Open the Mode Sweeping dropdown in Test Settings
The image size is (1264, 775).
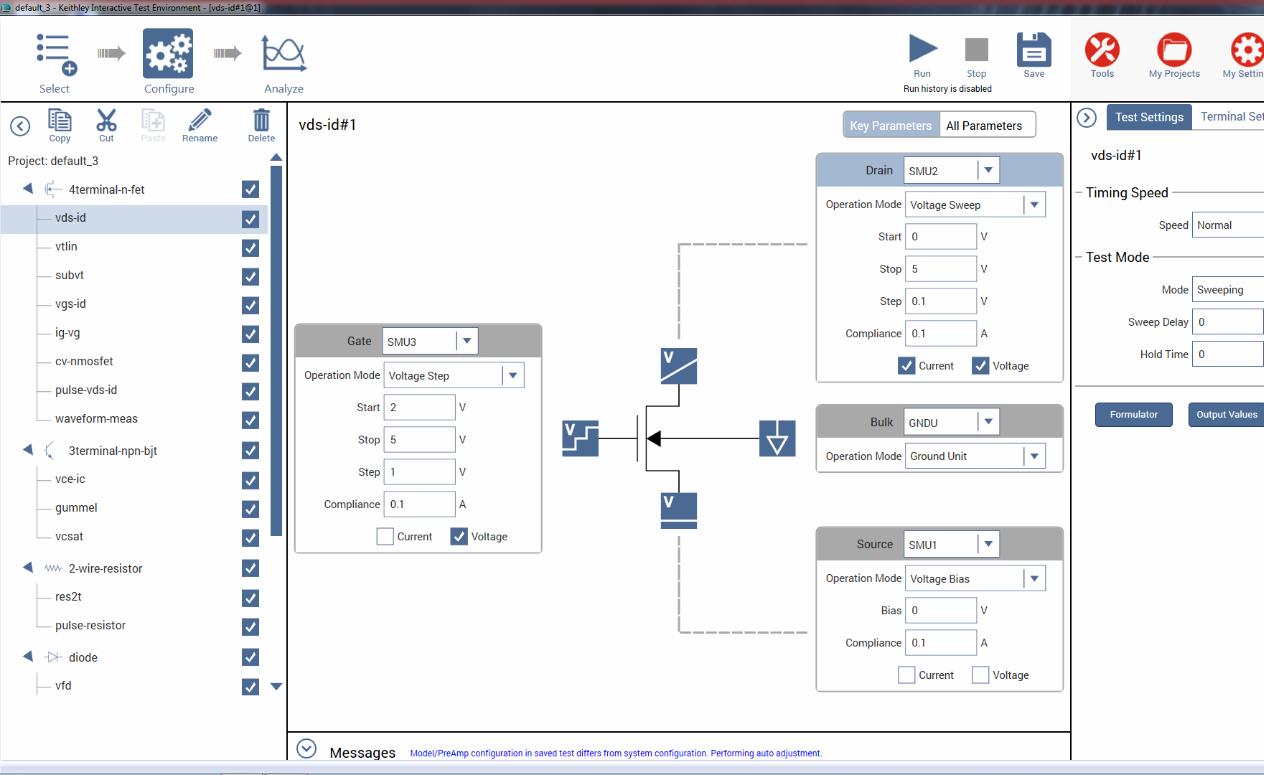[1228, 290]
